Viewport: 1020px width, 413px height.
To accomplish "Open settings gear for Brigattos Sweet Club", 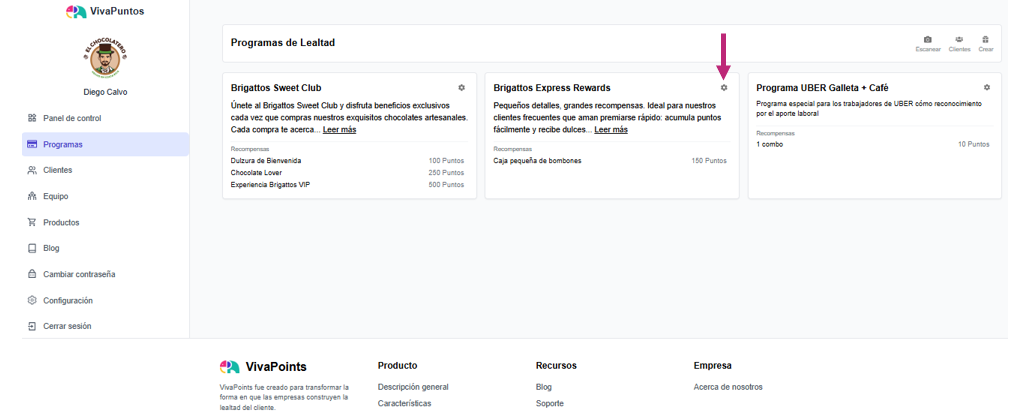I will point(461,87).
